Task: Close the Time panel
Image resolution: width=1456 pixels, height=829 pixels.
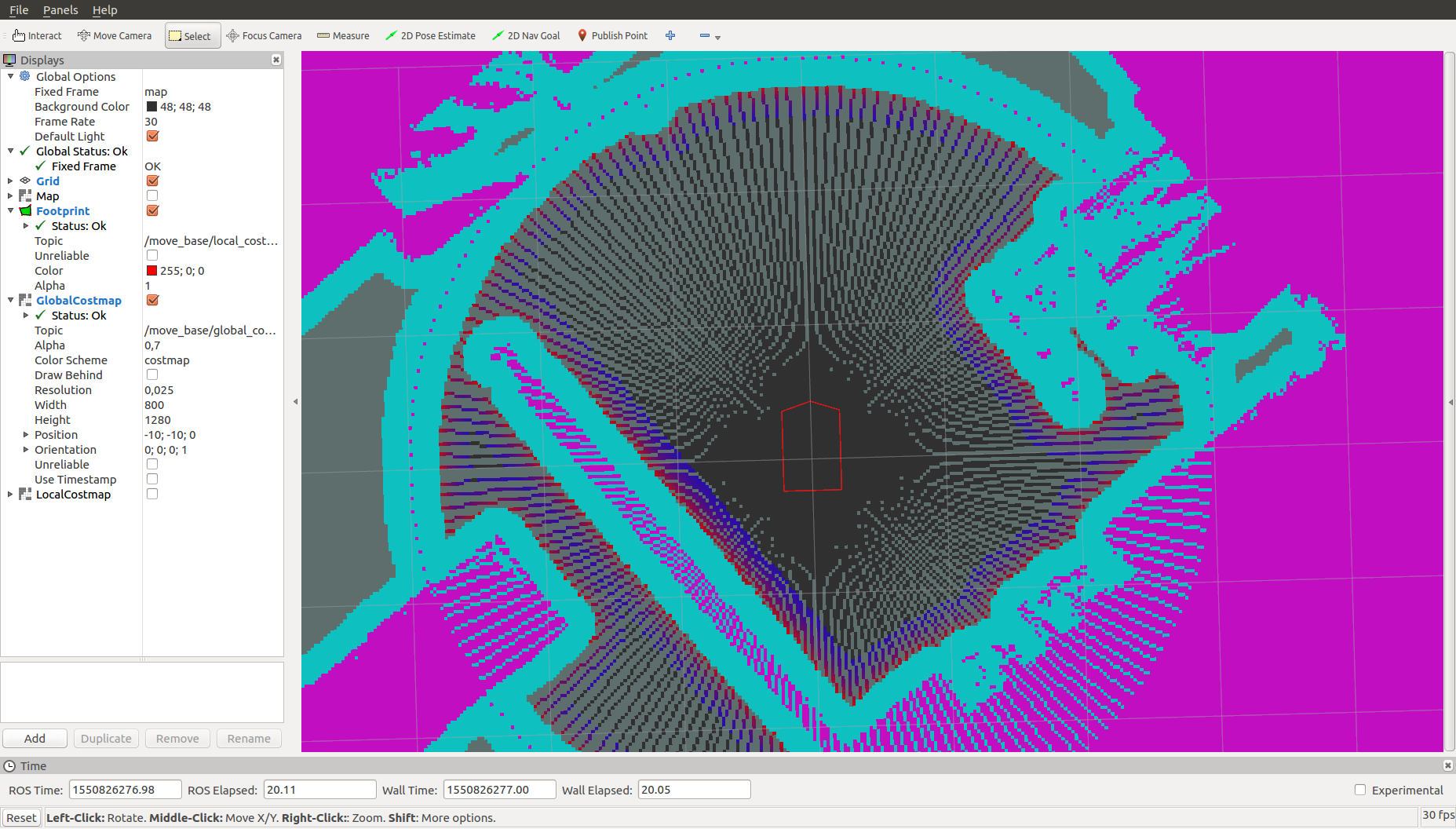Action: click(1448, 765)
